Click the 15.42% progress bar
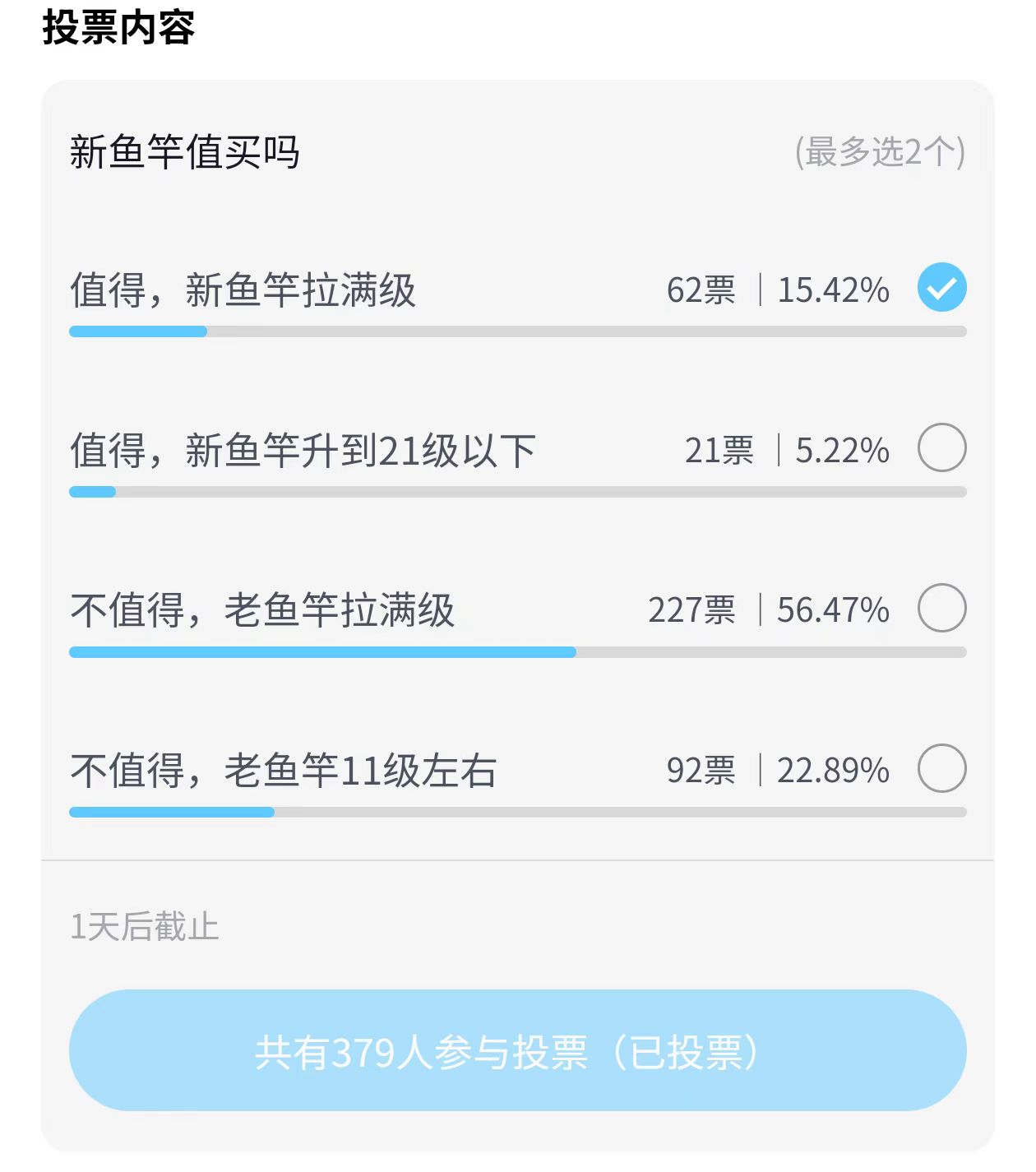Screen dimensions: 1036x1172 click(517, 331)
